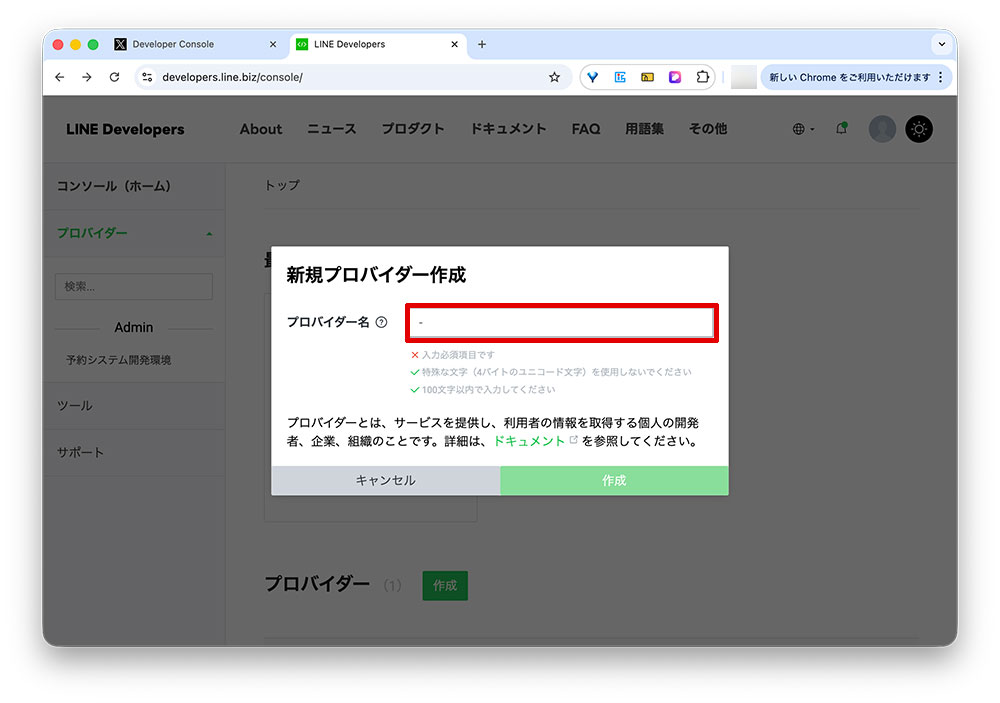Select the Admin role label
Viewport: 1000px width, 703px height.
point(133,327)
